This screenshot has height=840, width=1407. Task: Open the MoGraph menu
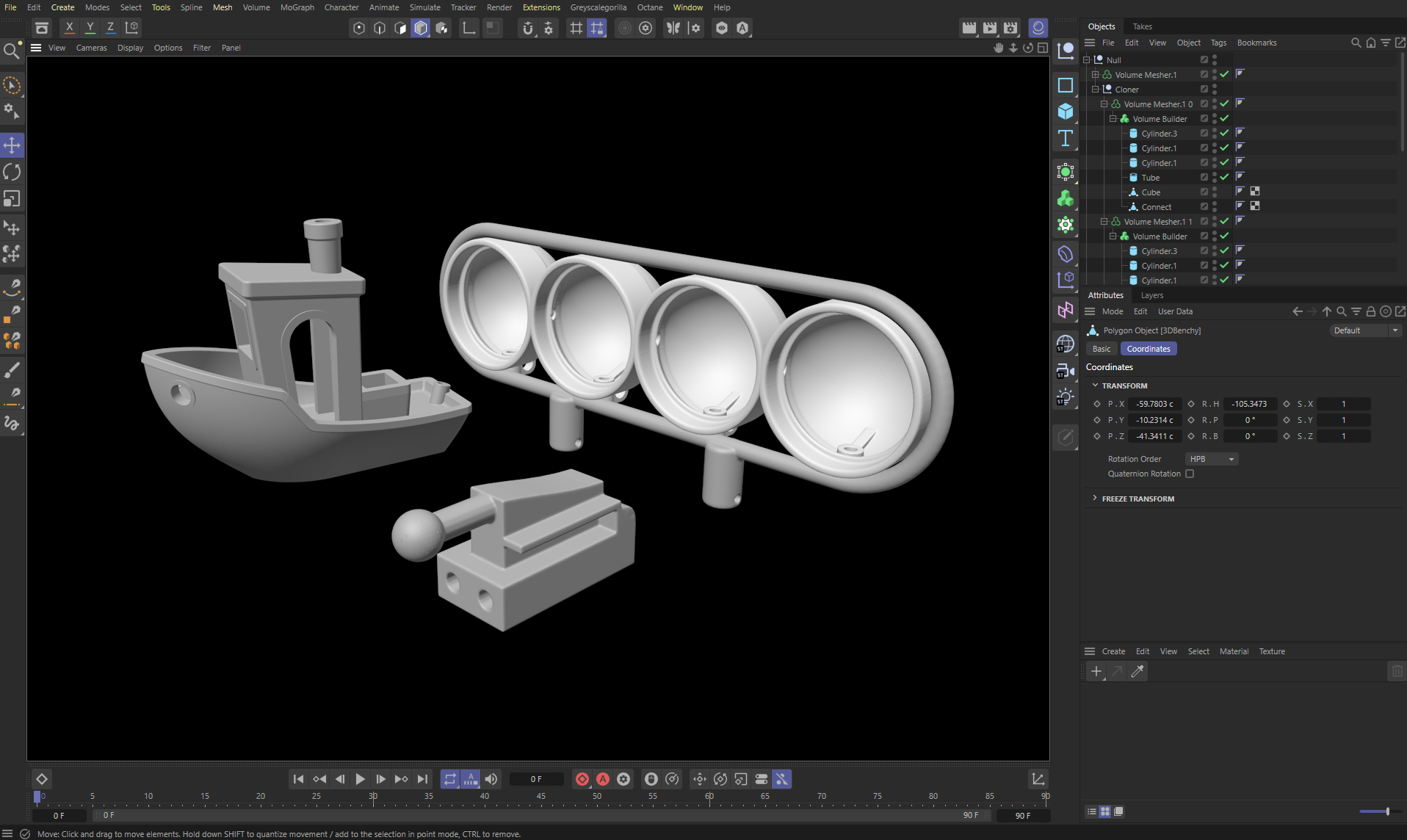[x=297, y=7]
